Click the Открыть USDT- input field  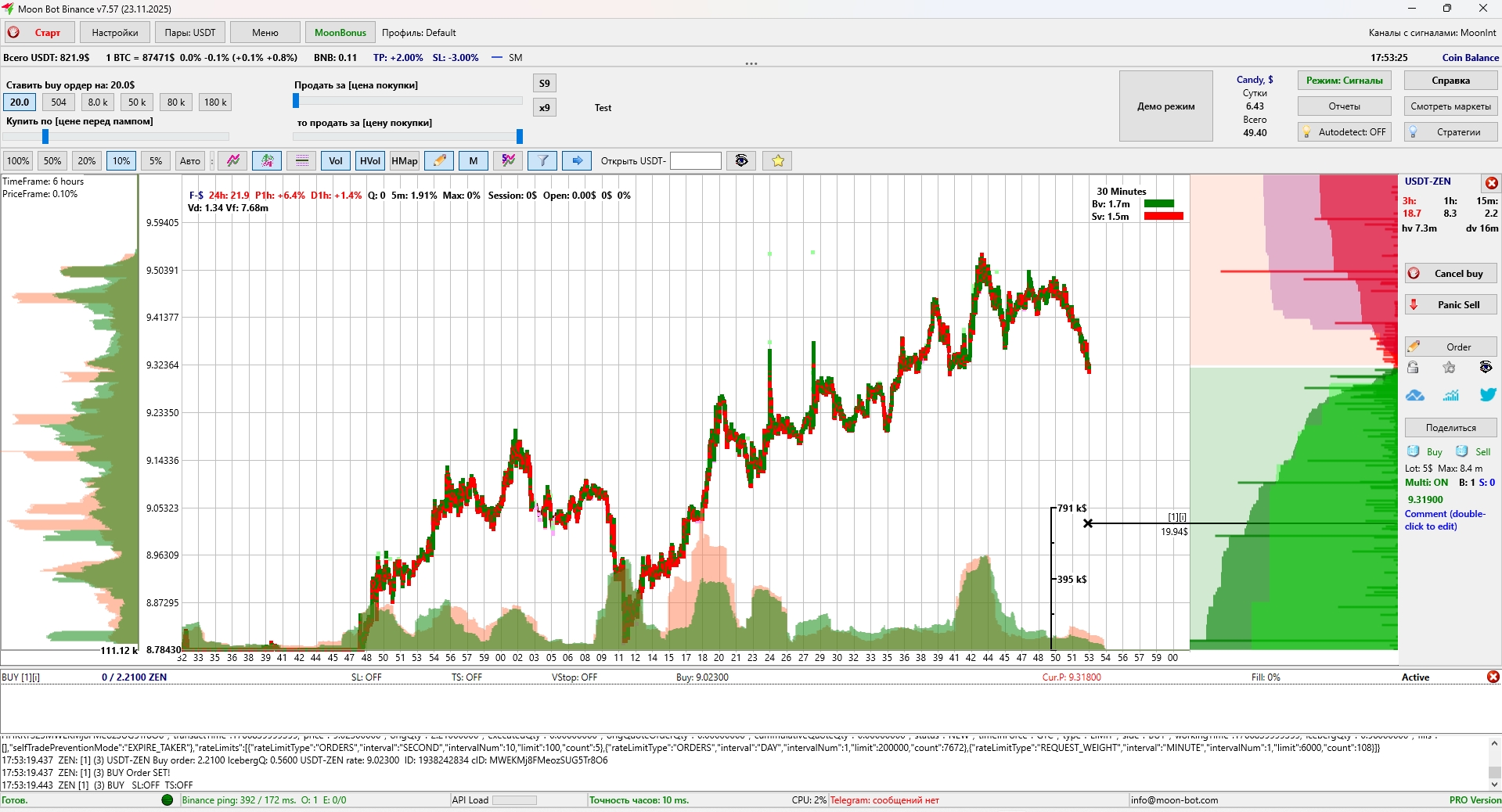tap(695, 161)
